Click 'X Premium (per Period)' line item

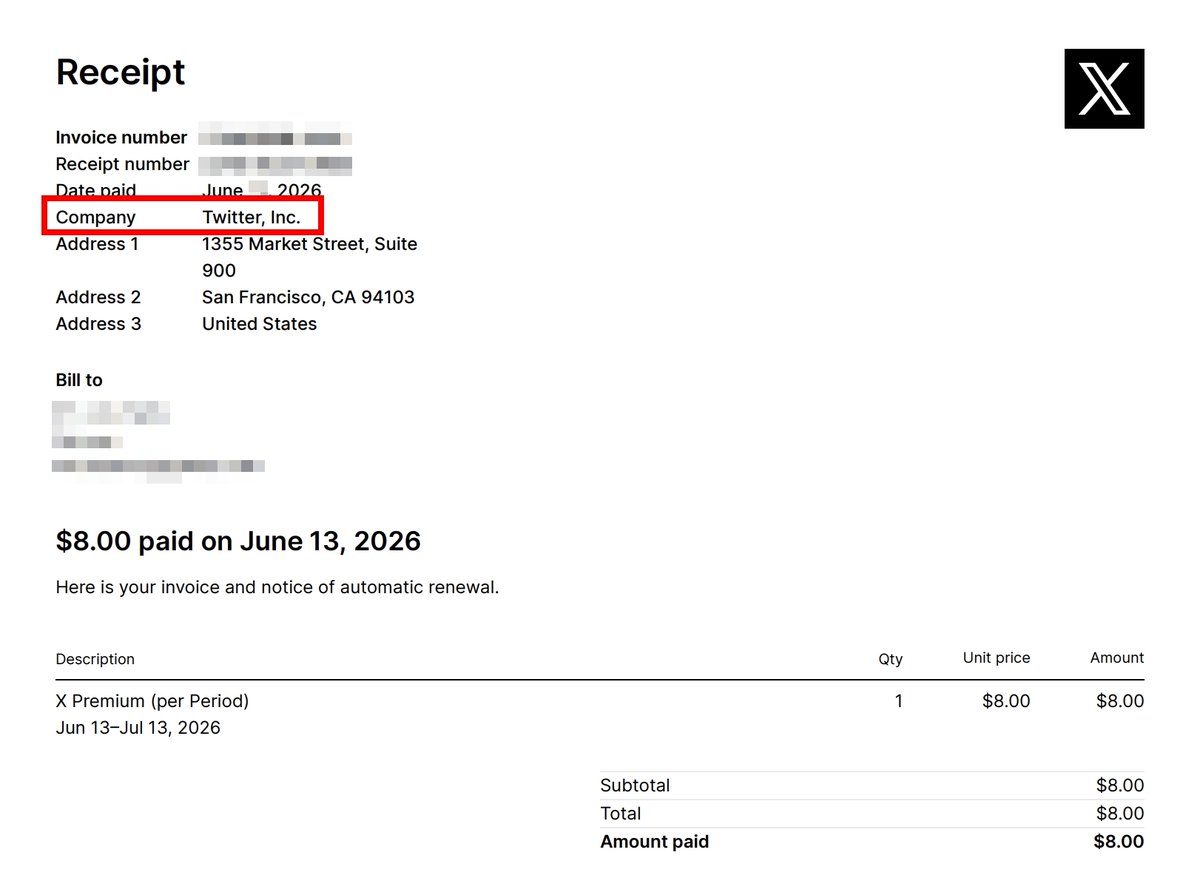click(152, 701)
